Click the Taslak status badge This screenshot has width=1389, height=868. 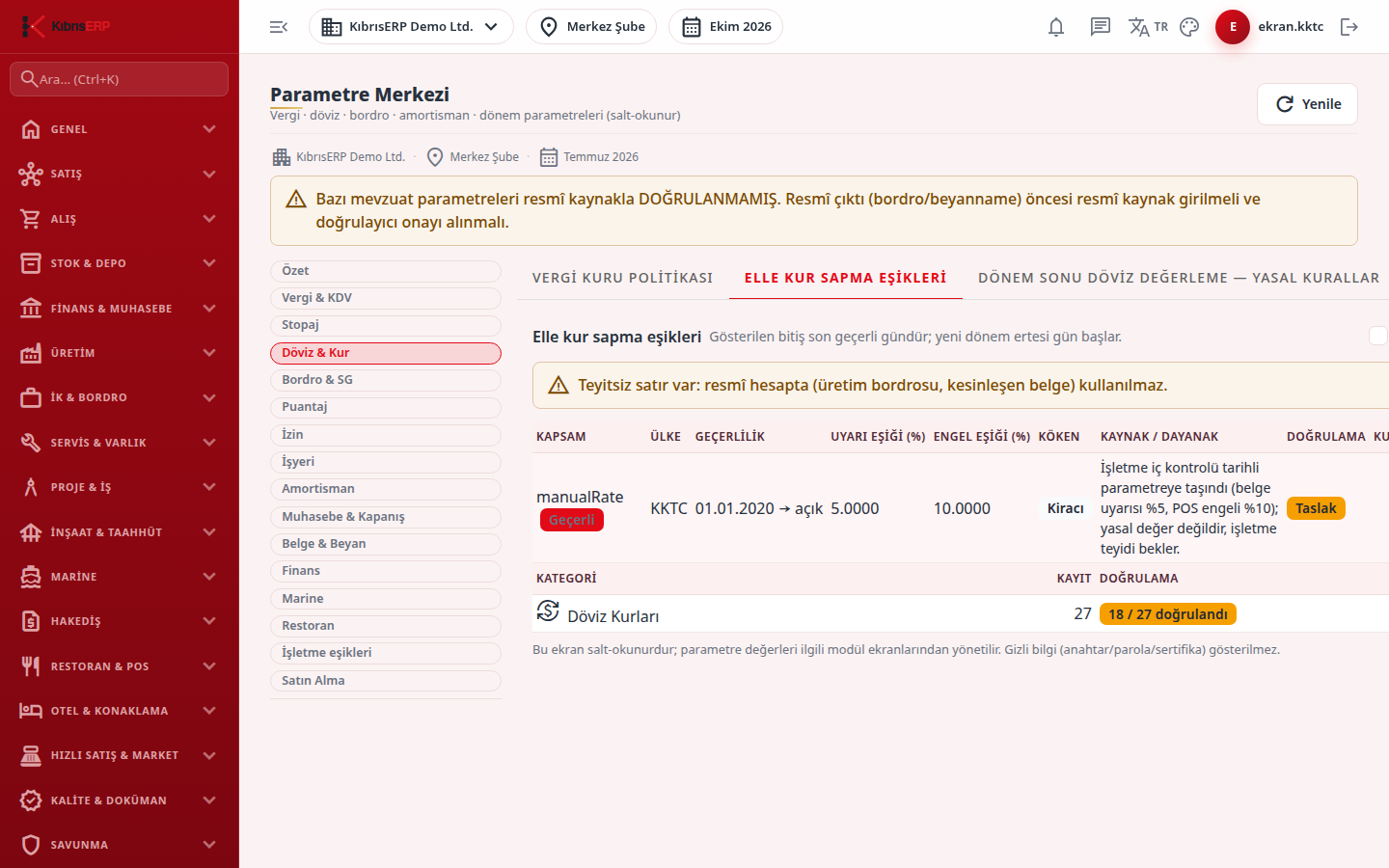coord(1316,508)
